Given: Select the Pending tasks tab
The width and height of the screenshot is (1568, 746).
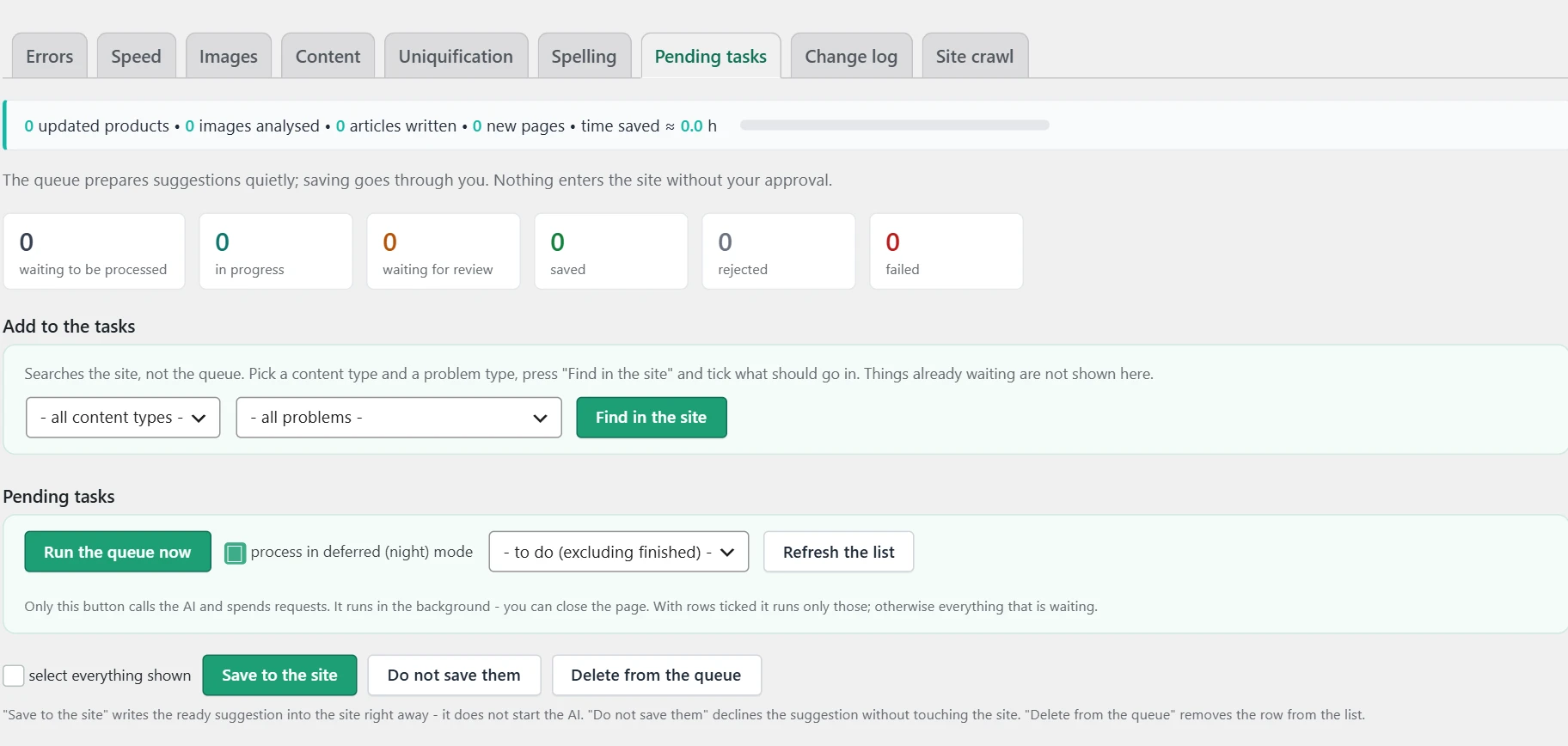Looking at the screenshot, I should (710, 56).
